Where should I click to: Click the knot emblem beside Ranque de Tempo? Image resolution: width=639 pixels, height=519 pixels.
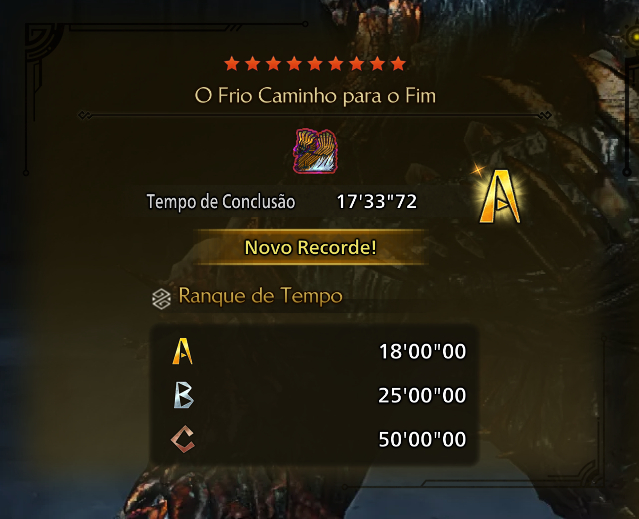pyautogui.click(x=161, y=299)
